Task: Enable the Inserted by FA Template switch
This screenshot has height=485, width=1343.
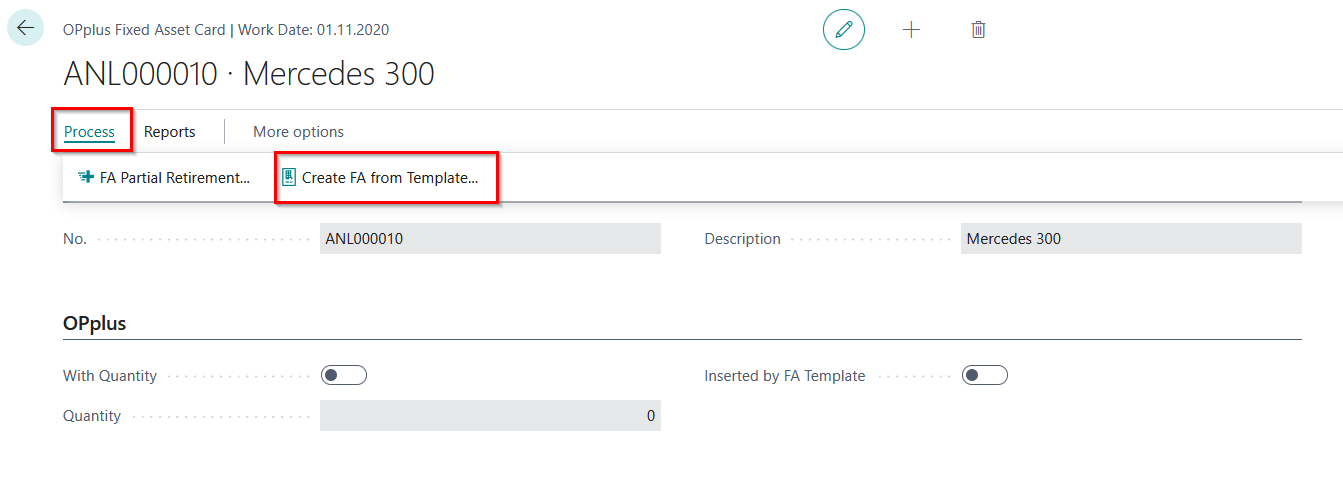Action: pyautogui.click(x=984, y=376)
